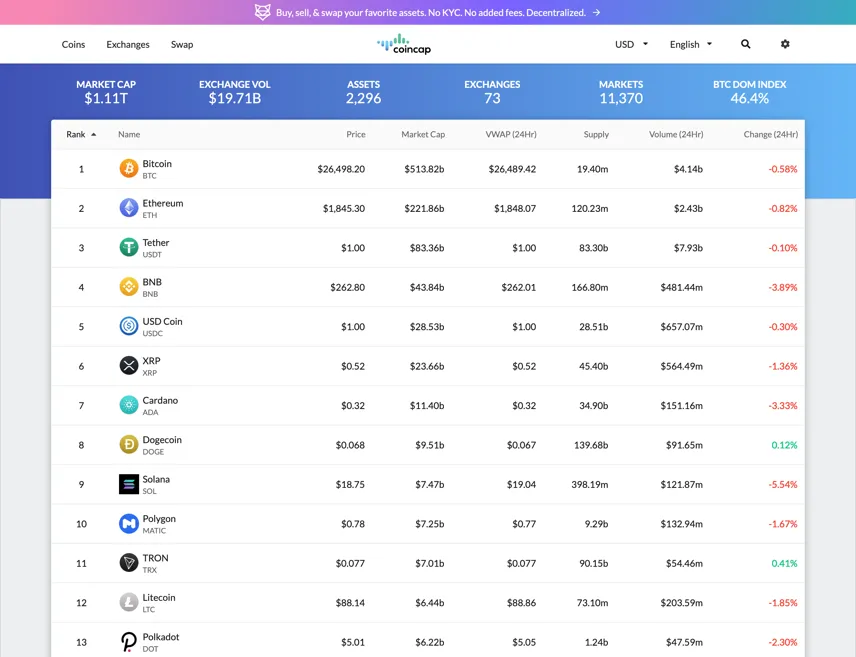Image resolution: width=856 pixels, height=657 pixels.
Task: Click Ethereum market cap $221.86b
Action: pyautogui.click(x=424, y=208)
